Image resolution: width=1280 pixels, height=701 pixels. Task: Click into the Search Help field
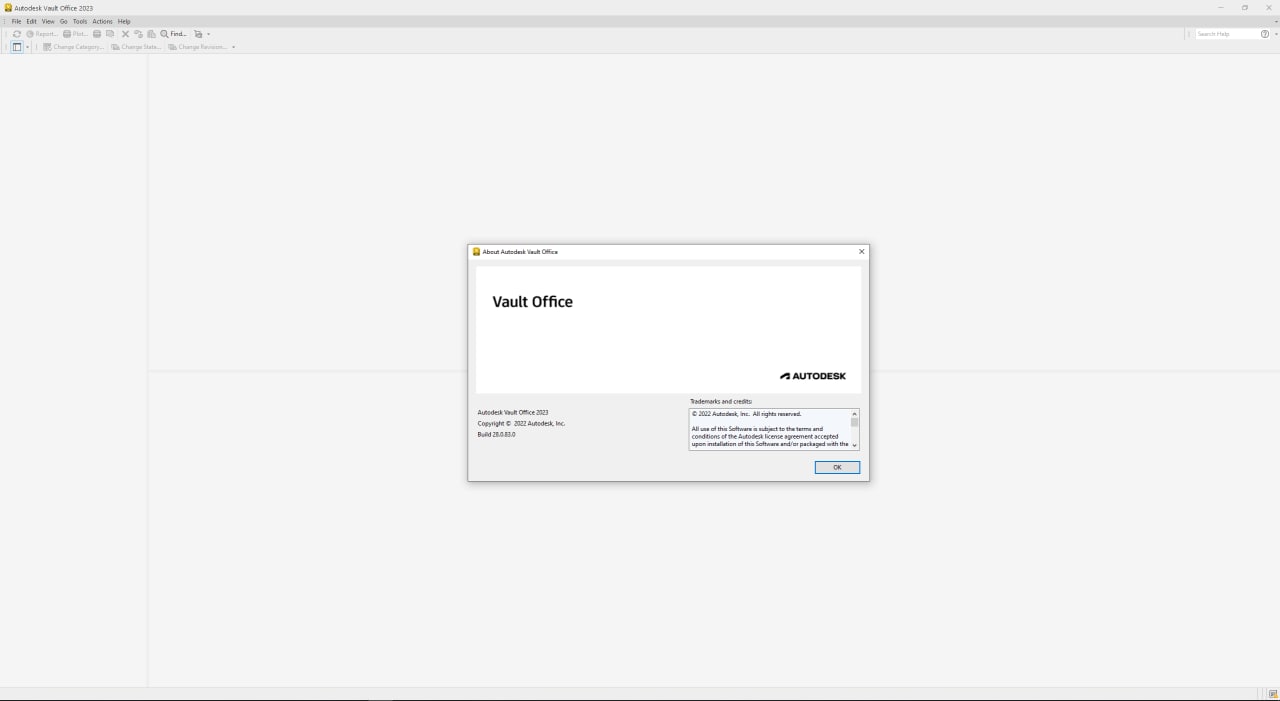point(1226,34)
